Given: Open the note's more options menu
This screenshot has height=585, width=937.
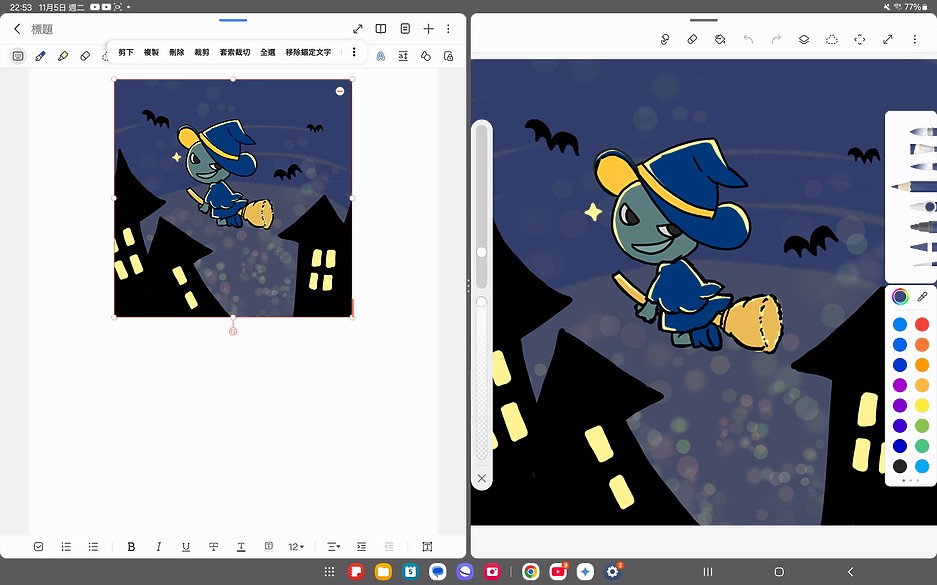Looking at the screenshot, I should coord(448,29).
